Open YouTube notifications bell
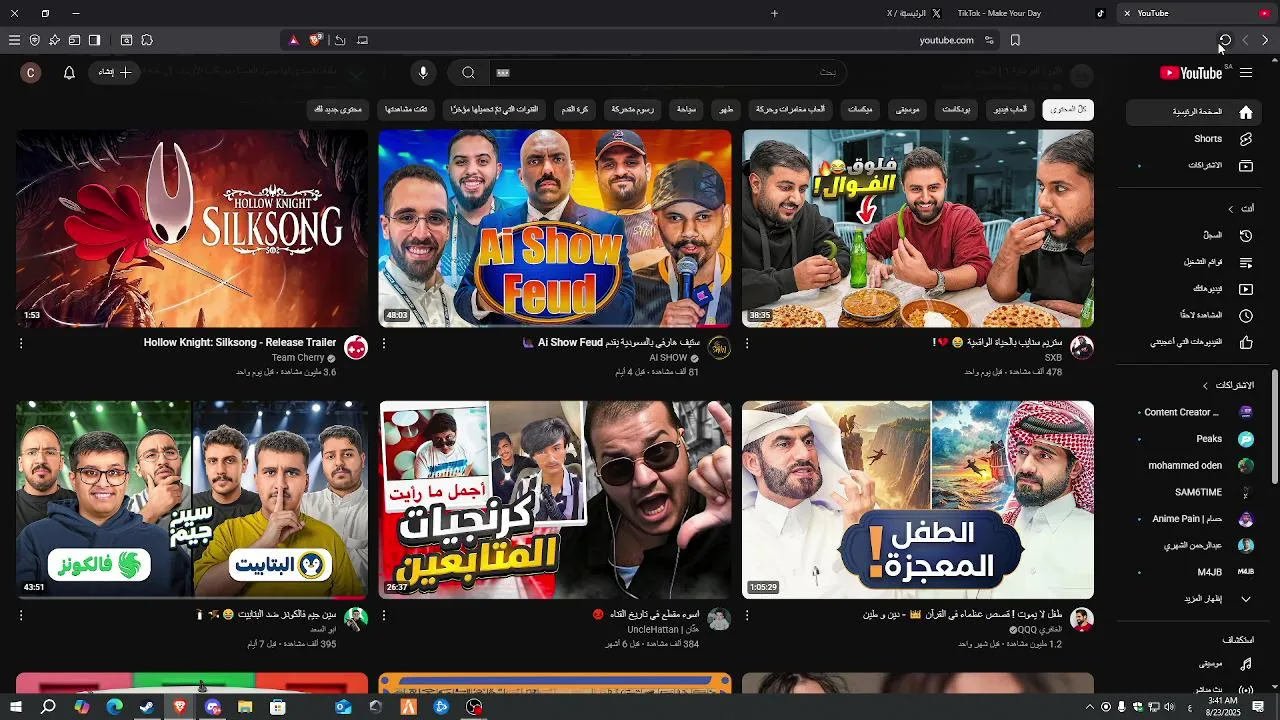The width and height of the screenshot is (1280, 720). pyautogui.click(x=69, y=73)
